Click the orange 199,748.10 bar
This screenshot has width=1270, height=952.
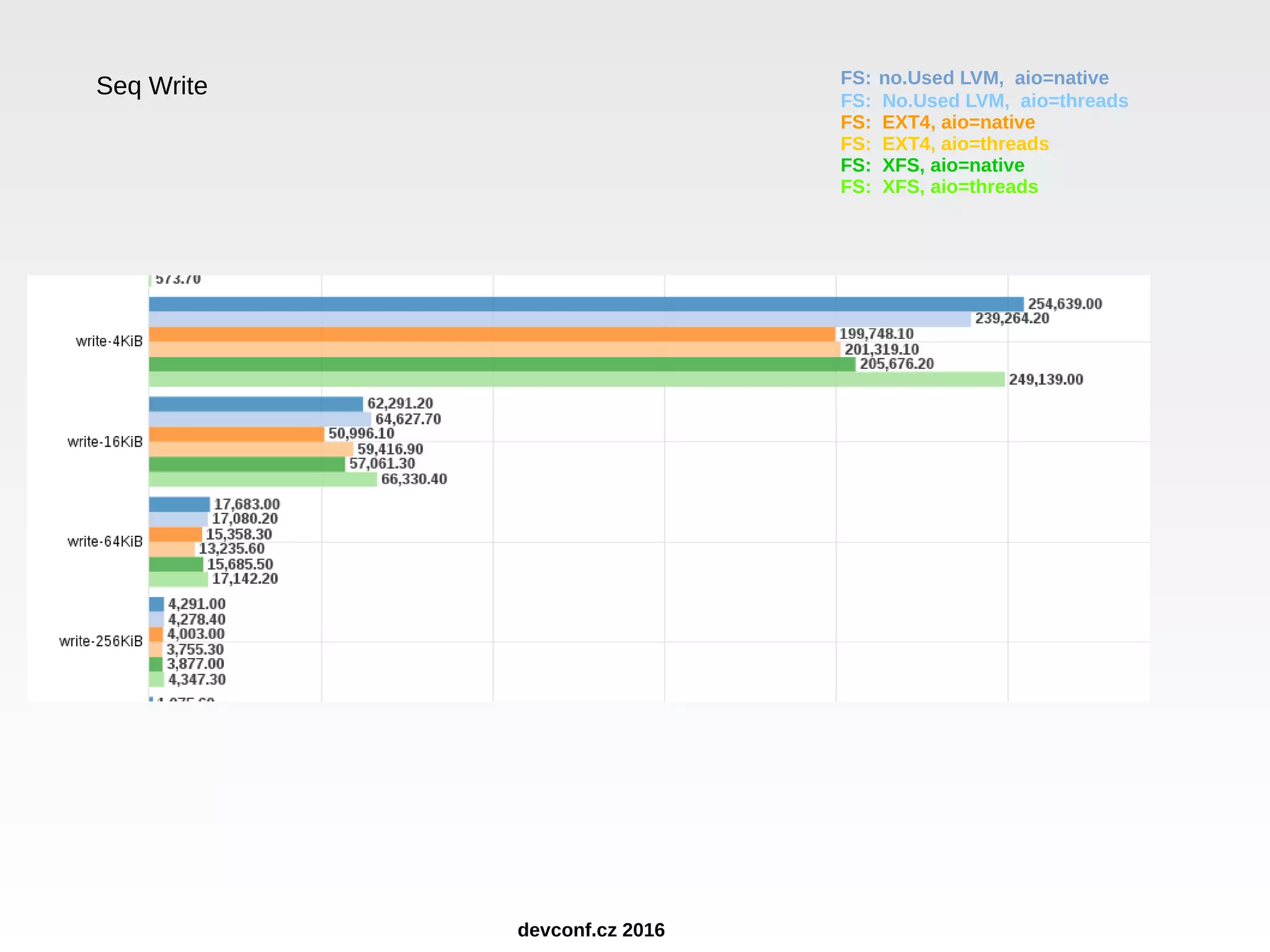tap(492, 334)
